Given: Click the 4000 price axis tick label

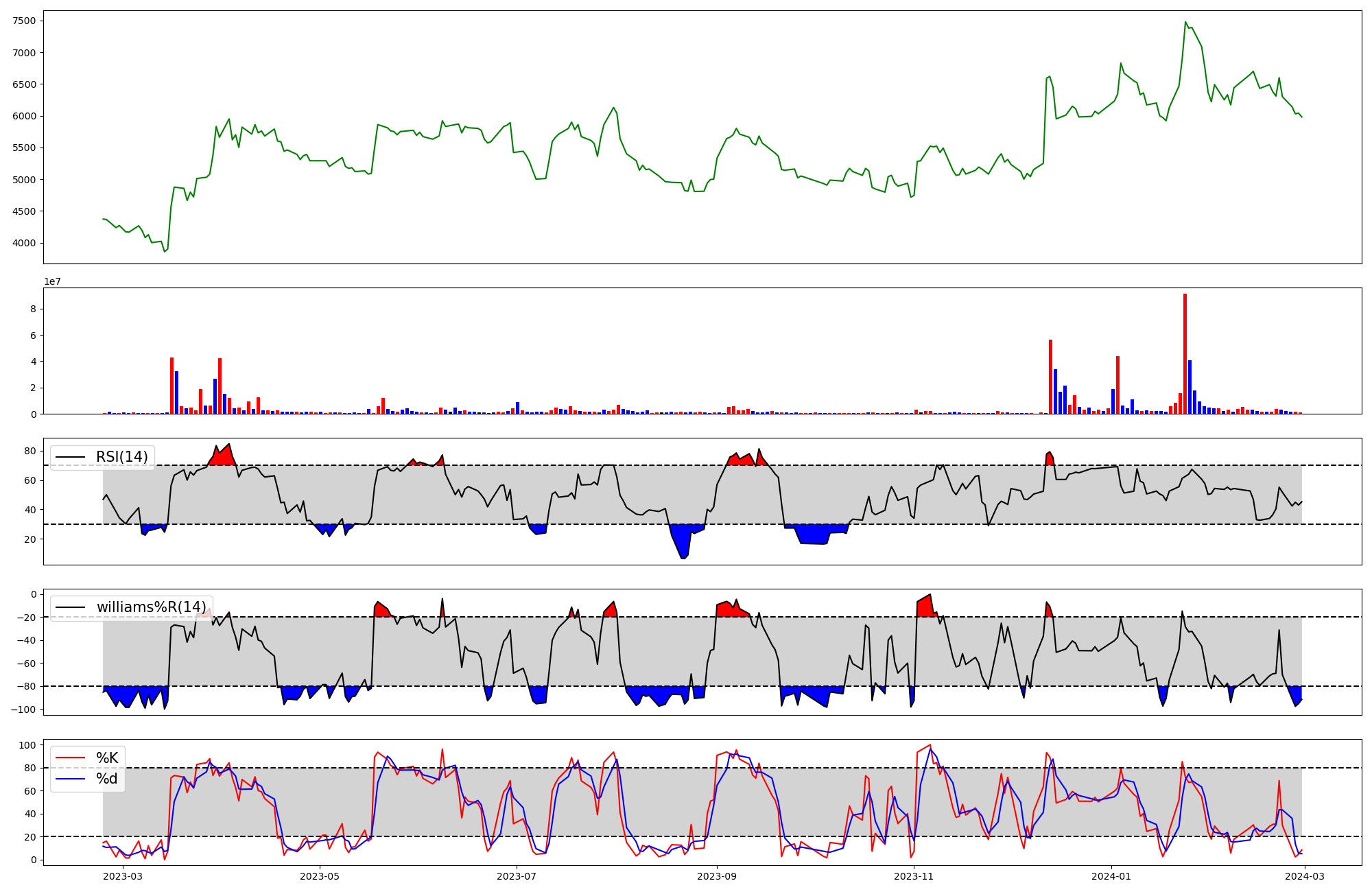Looking at the screenshot, I should (24, 243).
